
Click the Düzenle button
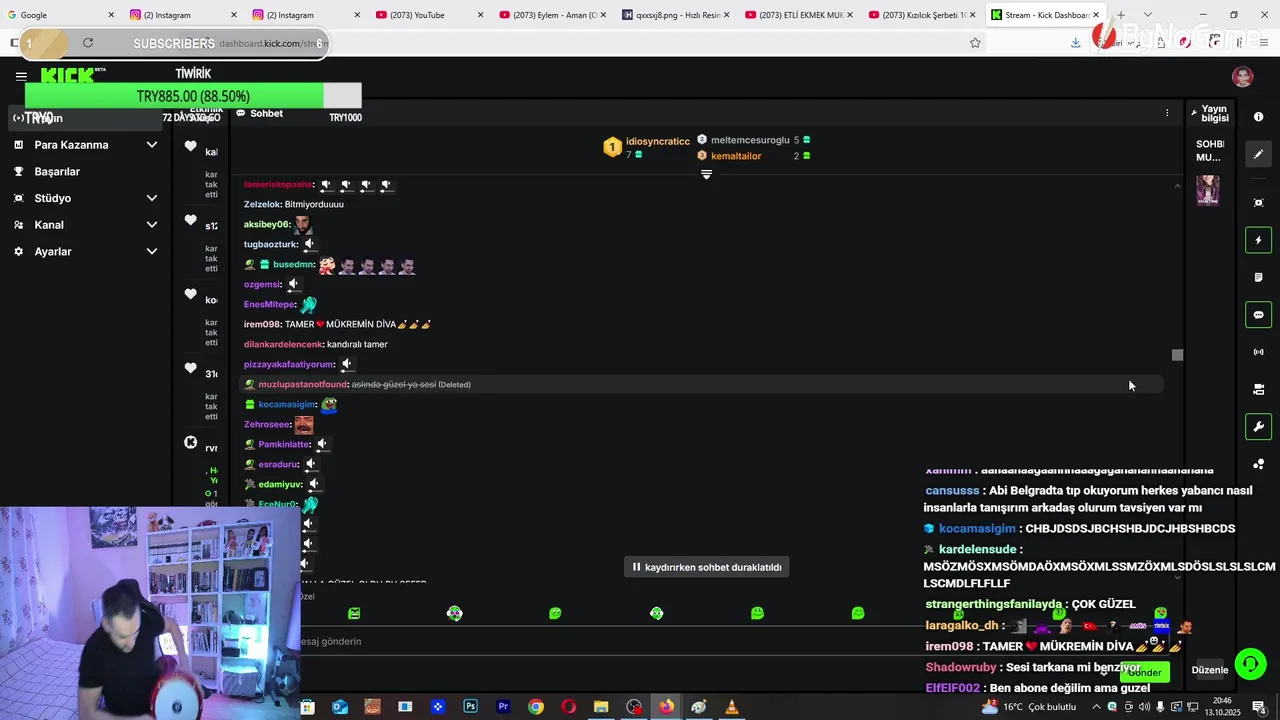(1209, 670)
